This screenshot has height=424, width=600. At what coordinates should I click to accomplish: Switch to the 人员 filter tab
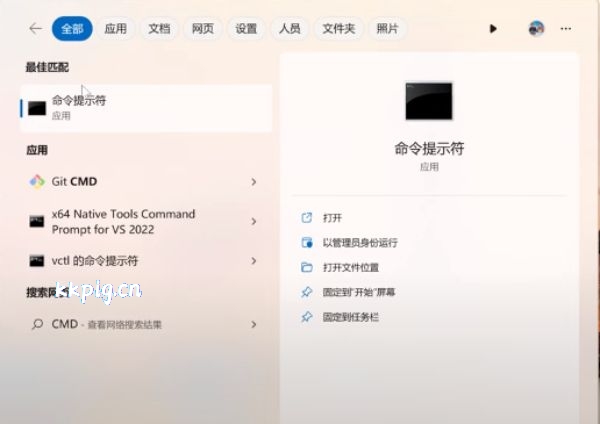(x=290, y=29)
